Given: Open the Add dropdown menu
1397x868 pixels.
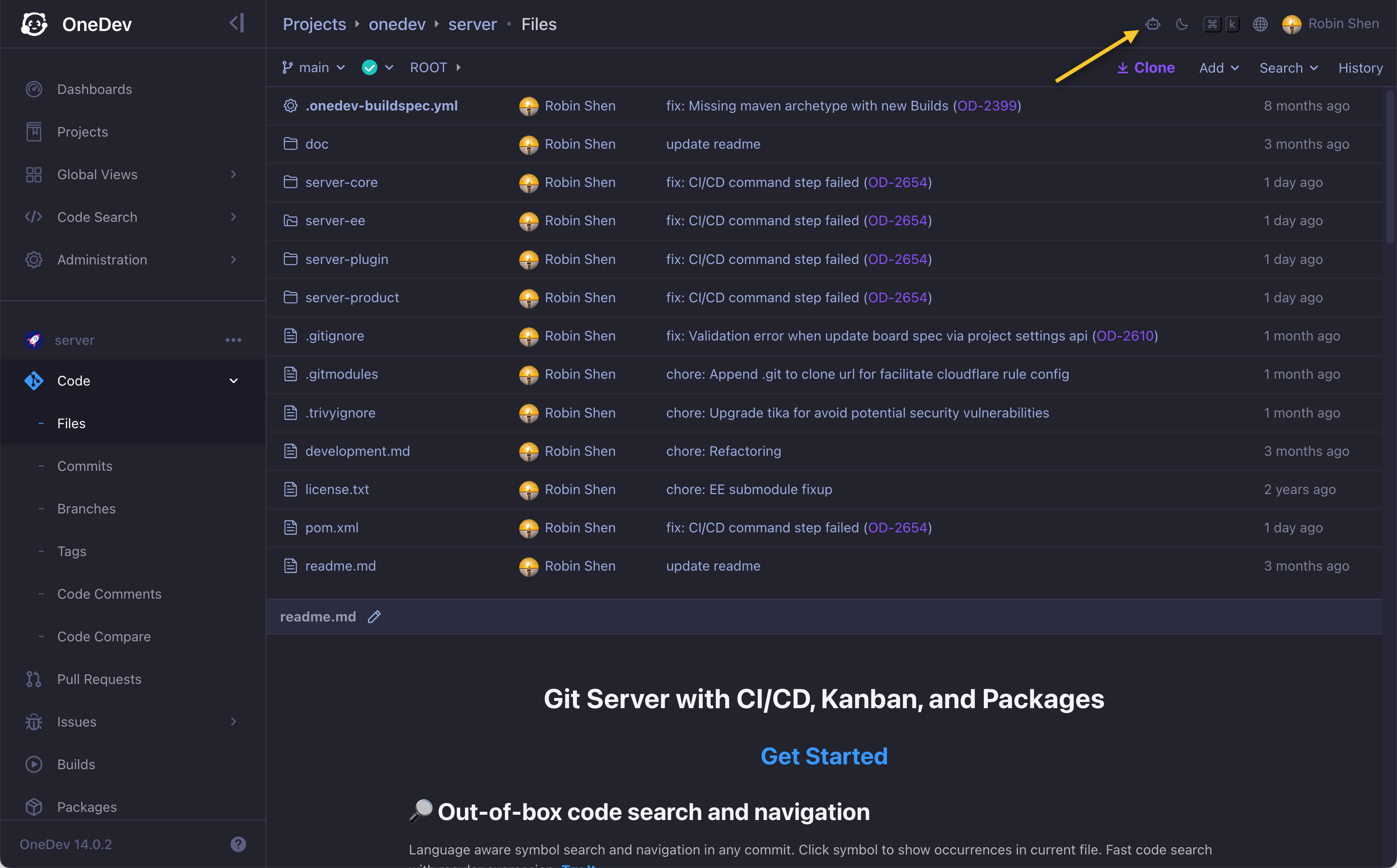Looking at the screenshot, I should 1219,68.
